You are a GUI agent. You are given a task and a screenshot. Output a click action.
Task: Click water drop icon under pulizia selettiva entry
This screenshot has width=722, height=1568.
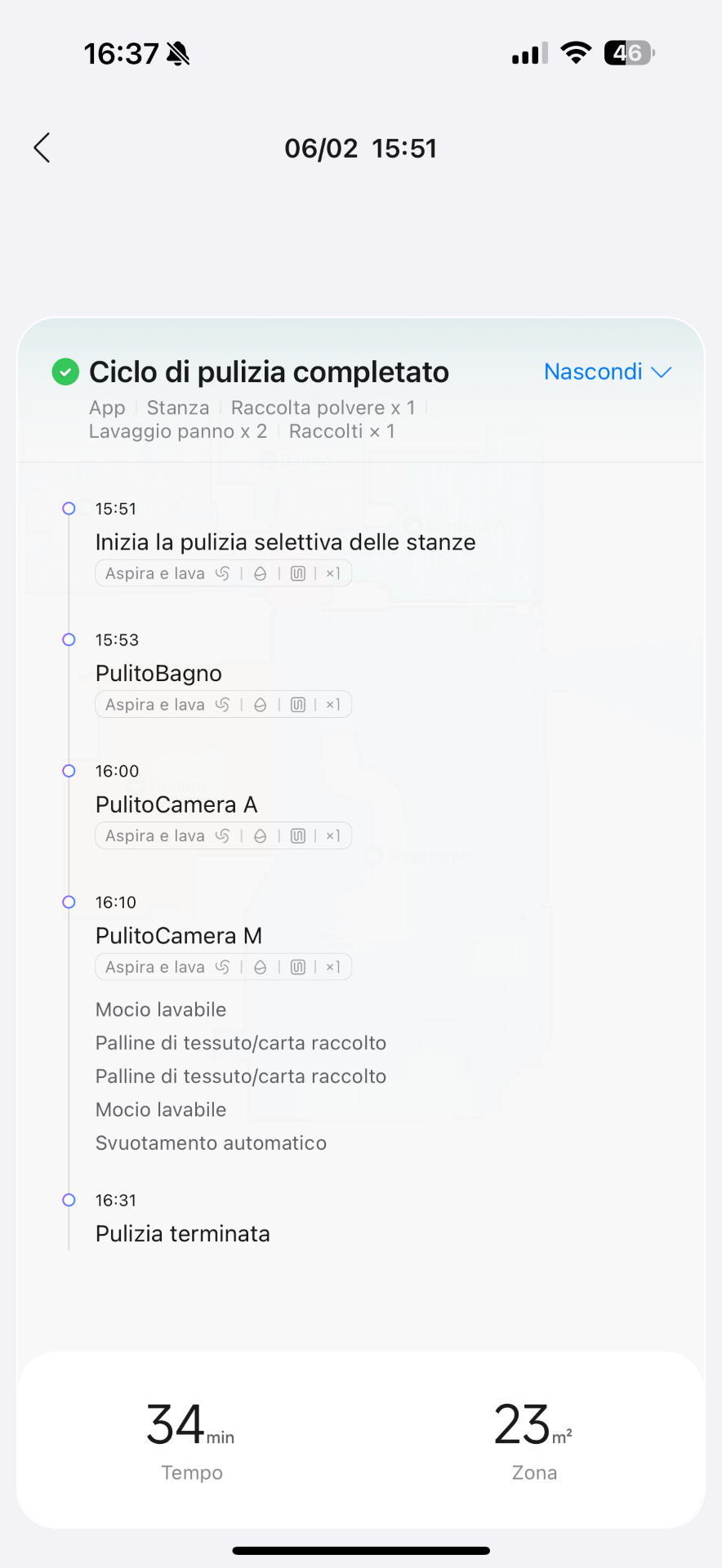pos(261,573)
